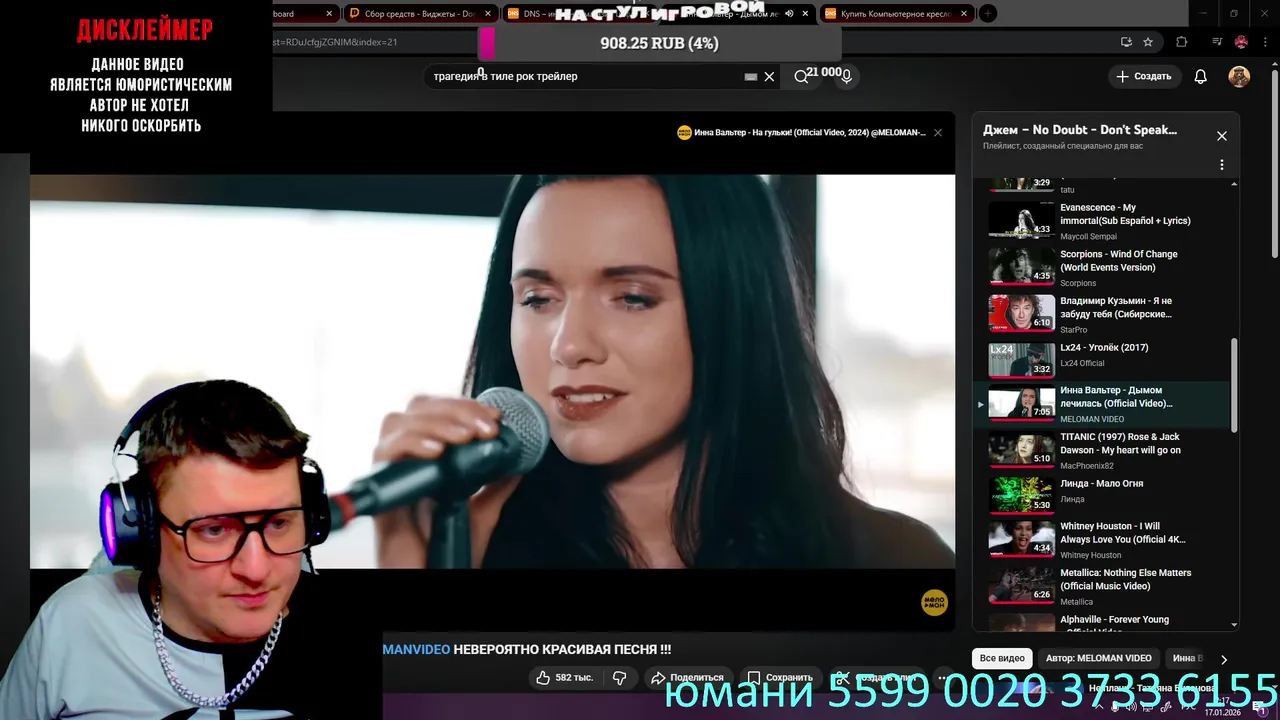This screenshot has height=720, width=1280.
Task: Open the three-dot more actions under video
Action: pyautogui.click(x=941, y=677)
